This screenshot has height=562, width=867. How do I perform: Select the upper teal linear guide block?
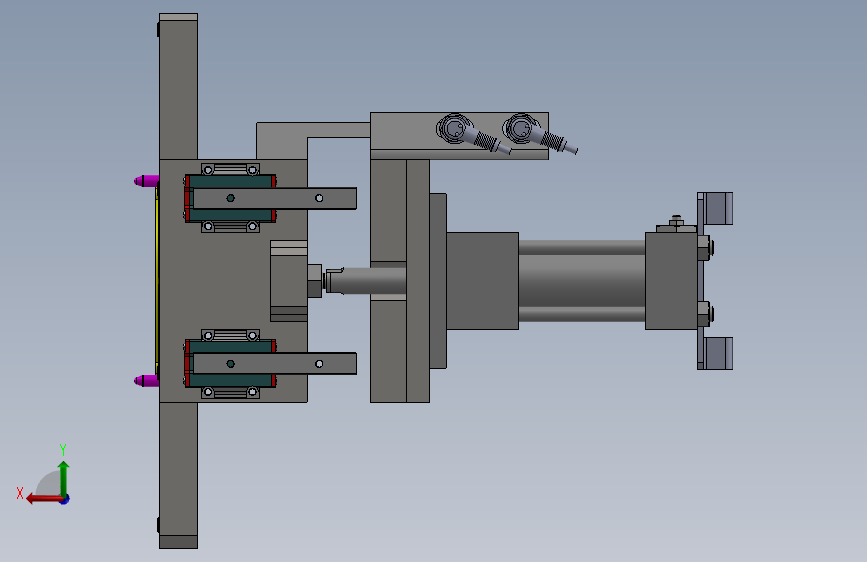[231, 181]
